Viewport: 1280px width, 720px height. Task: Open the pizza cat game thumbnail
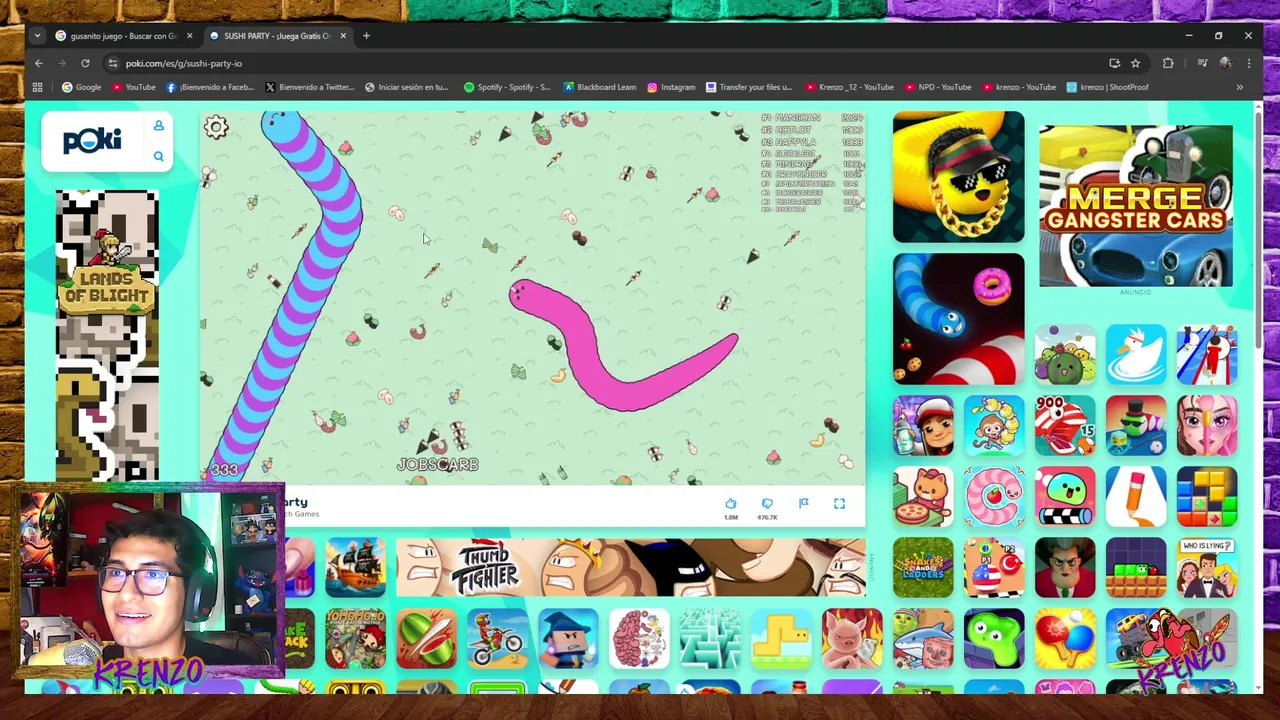(923, 496)
